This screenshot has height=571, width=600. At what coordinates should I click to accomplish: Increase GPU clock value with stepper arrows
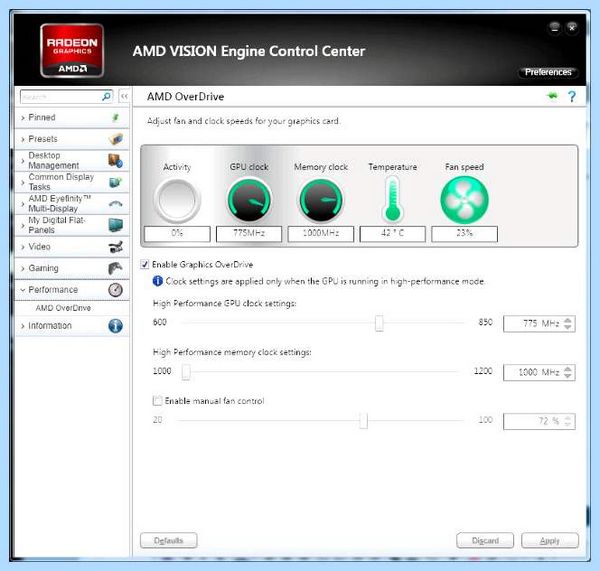[568, 321]
